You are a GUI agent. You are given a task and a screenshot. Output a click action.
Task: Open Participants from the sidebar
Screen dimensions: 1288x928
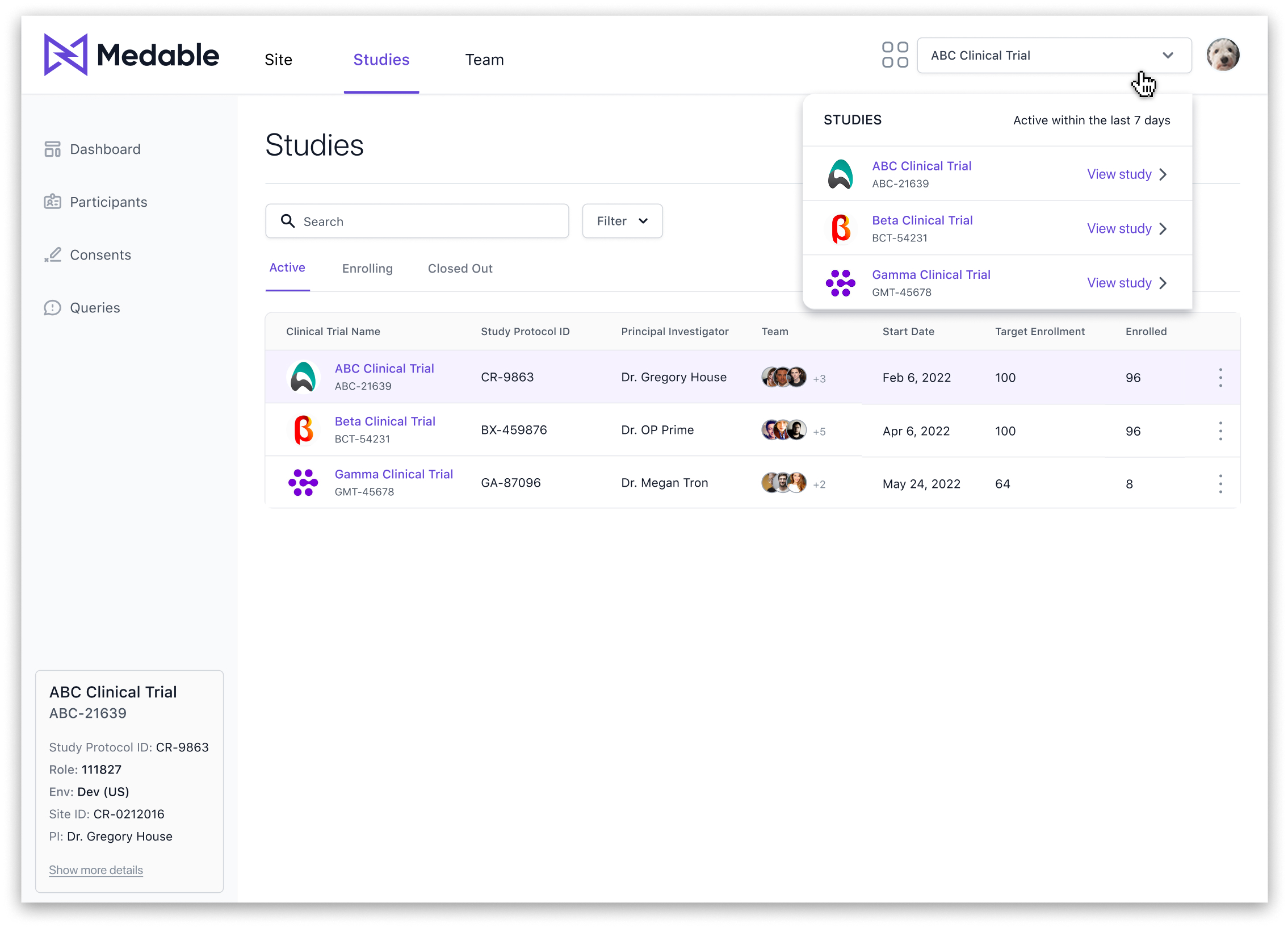[108, 202]
